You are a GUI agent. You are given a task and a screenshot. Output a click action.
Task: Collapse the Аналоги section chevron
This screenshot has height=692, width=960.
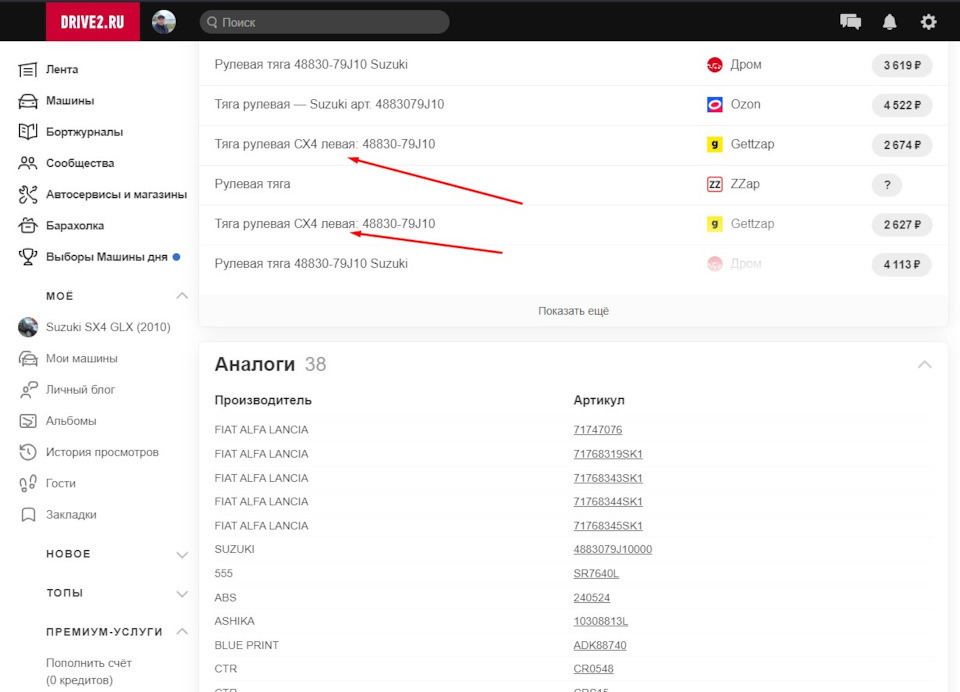click(x=924, y=364)
